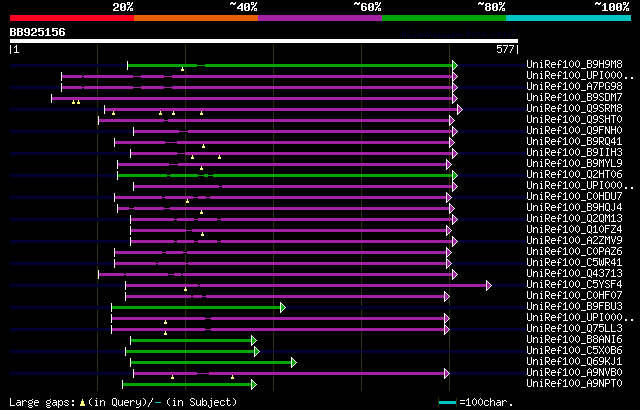Select hit label UniRef100_B9RQ41

coord(574,141)
